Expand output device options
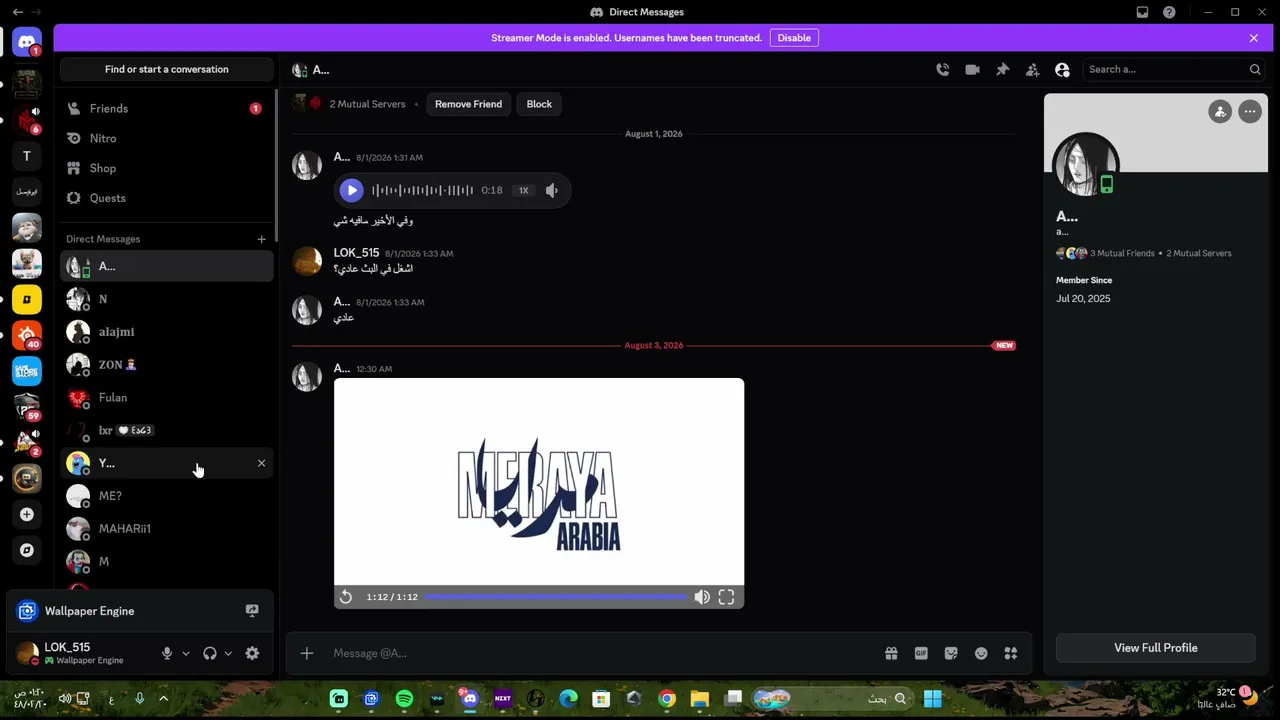This screenshot has height=720, width=1280. (228, 653)
